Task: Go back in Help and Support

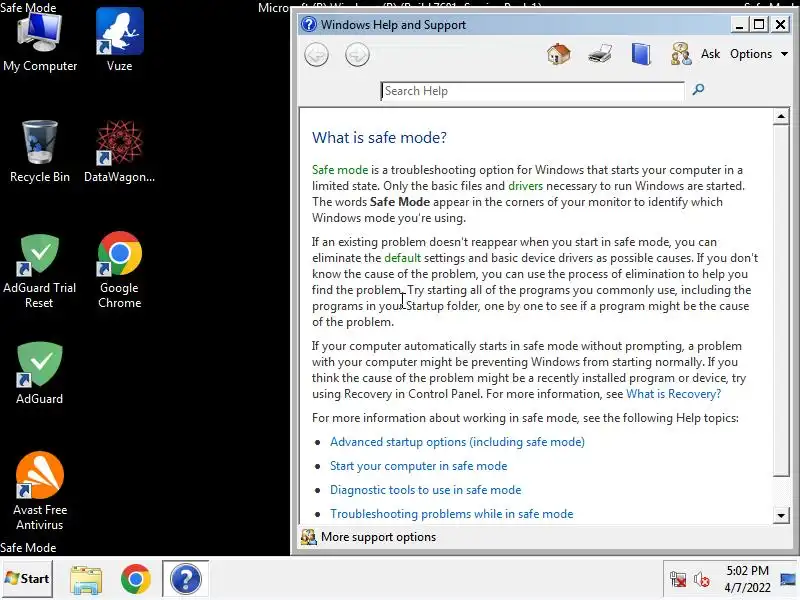Action: pos(316,55)
